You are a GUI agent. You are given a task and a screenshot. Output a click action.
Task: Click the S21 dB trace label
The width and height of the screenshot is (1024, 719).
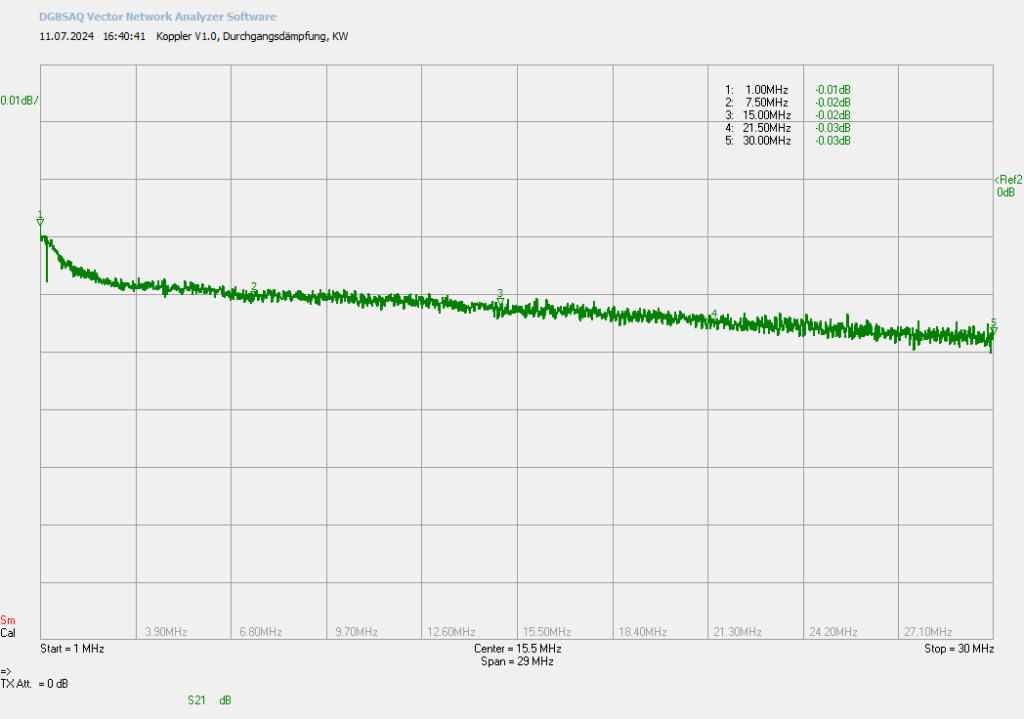tap(210, 700)
